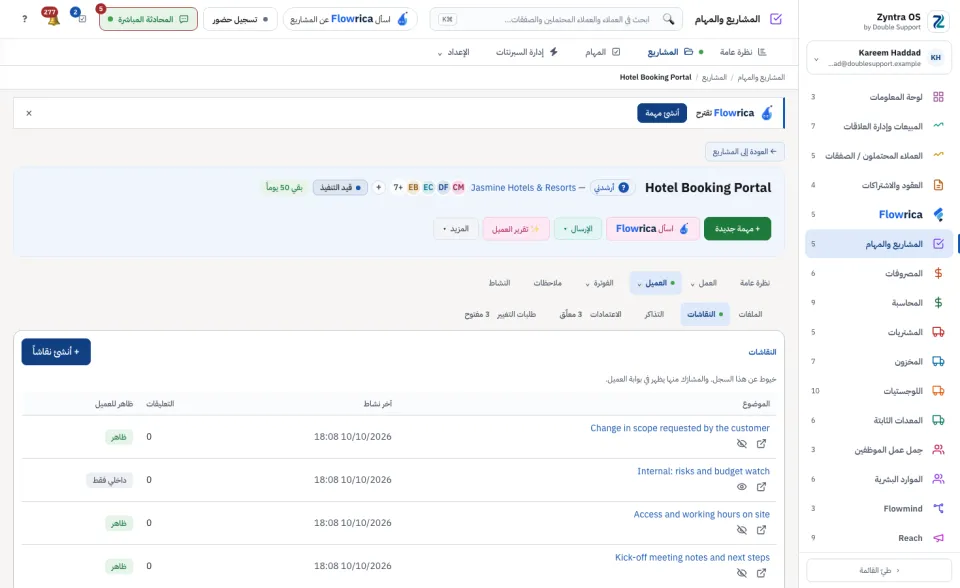Image resolution: width=960 pixels, height=588 pixels.
Task: Open the help question mark icon
Action: (x=24, y=19)
